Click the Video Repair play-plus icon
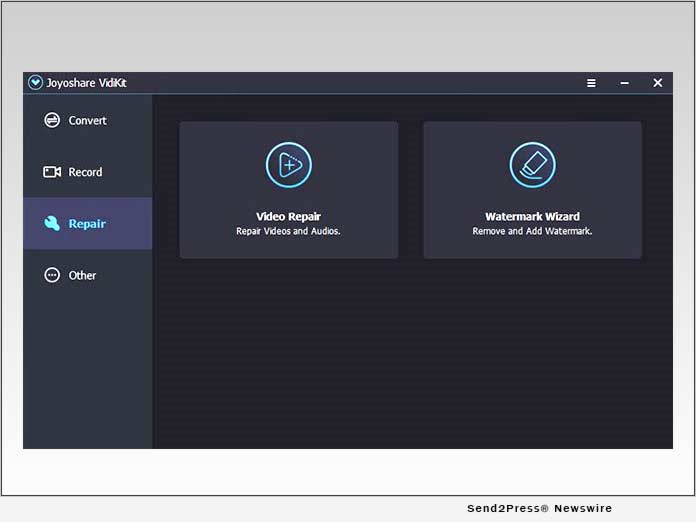This screenshot has height=522, width=696. point(288,165)
